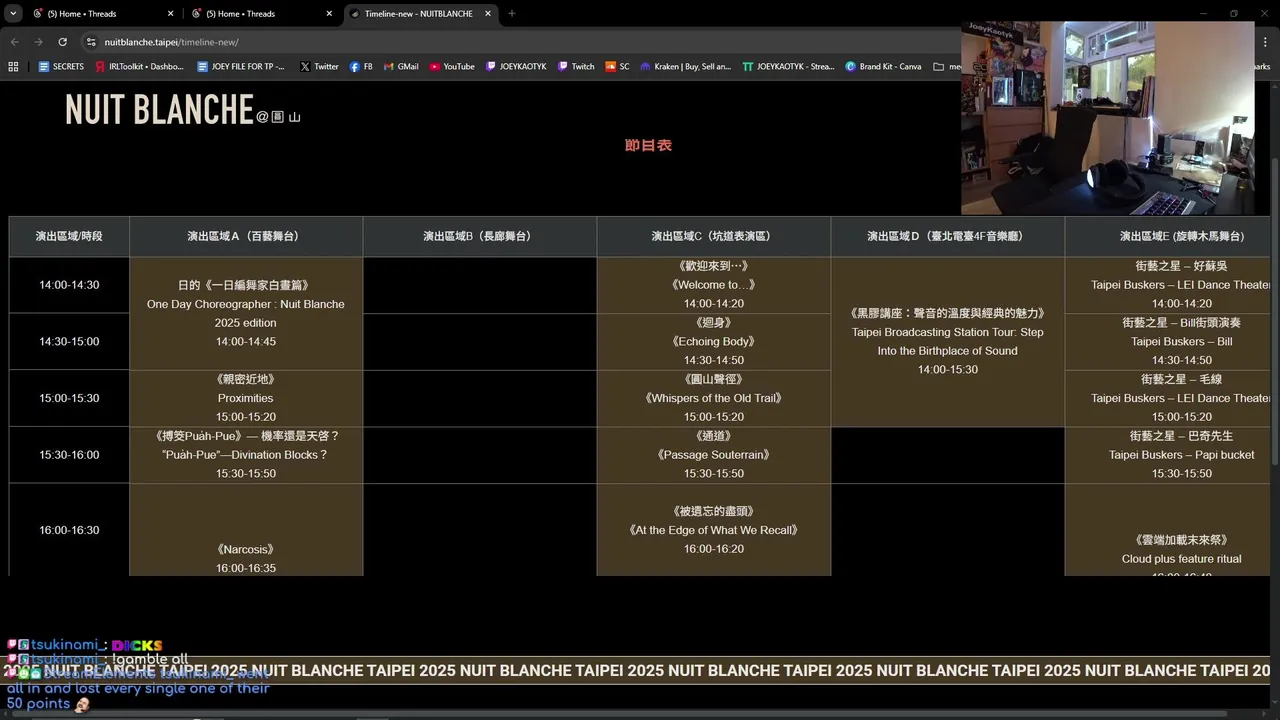1280x720 pixels.
Task: Select the Timeline-new NUITBLANCHE tab
Action: tap(421, 14)
